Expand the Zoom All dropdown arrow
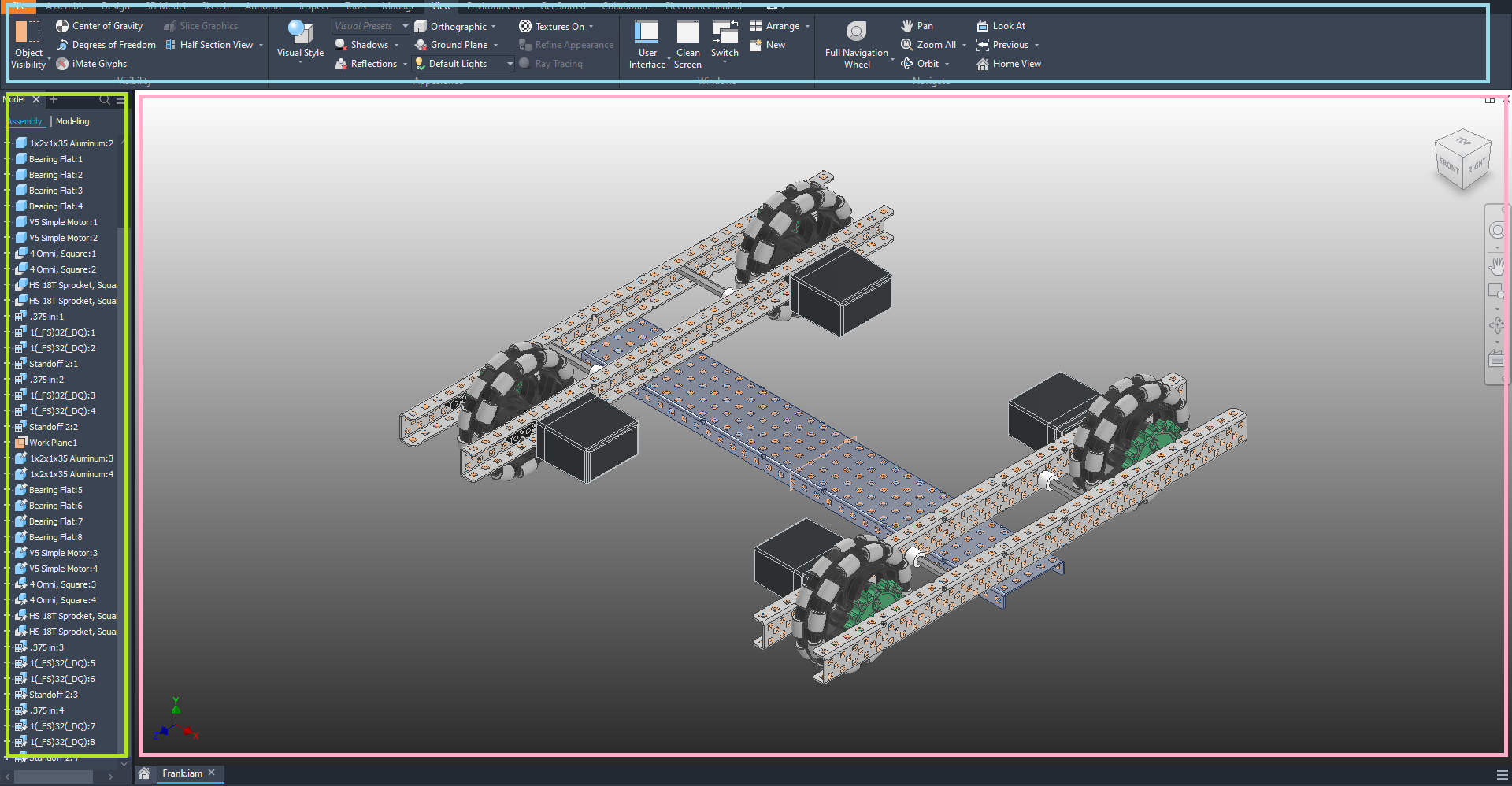1512x786 pixels. (964, 46)
